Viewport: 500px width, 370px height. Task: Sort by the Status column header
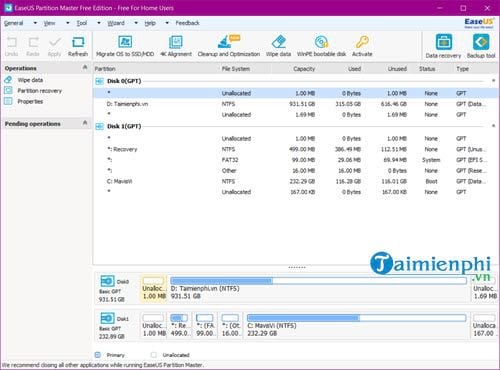tap(427, 69)
